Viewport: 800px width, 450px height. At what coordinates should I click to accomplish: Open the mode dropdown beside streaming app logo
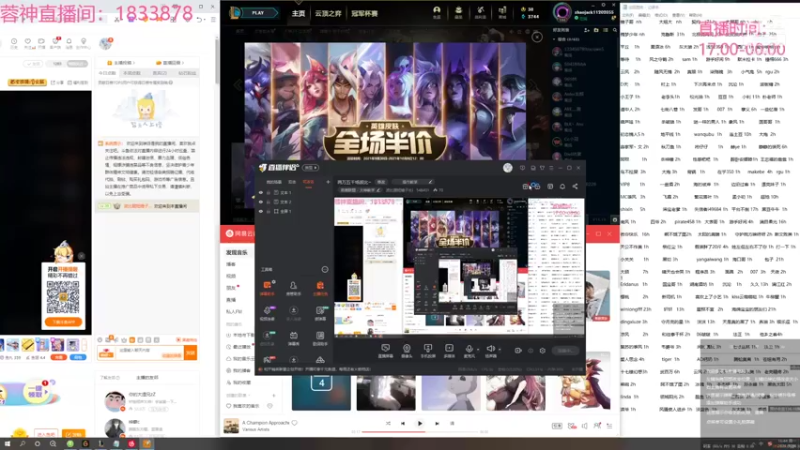click(x=311, y=167)
